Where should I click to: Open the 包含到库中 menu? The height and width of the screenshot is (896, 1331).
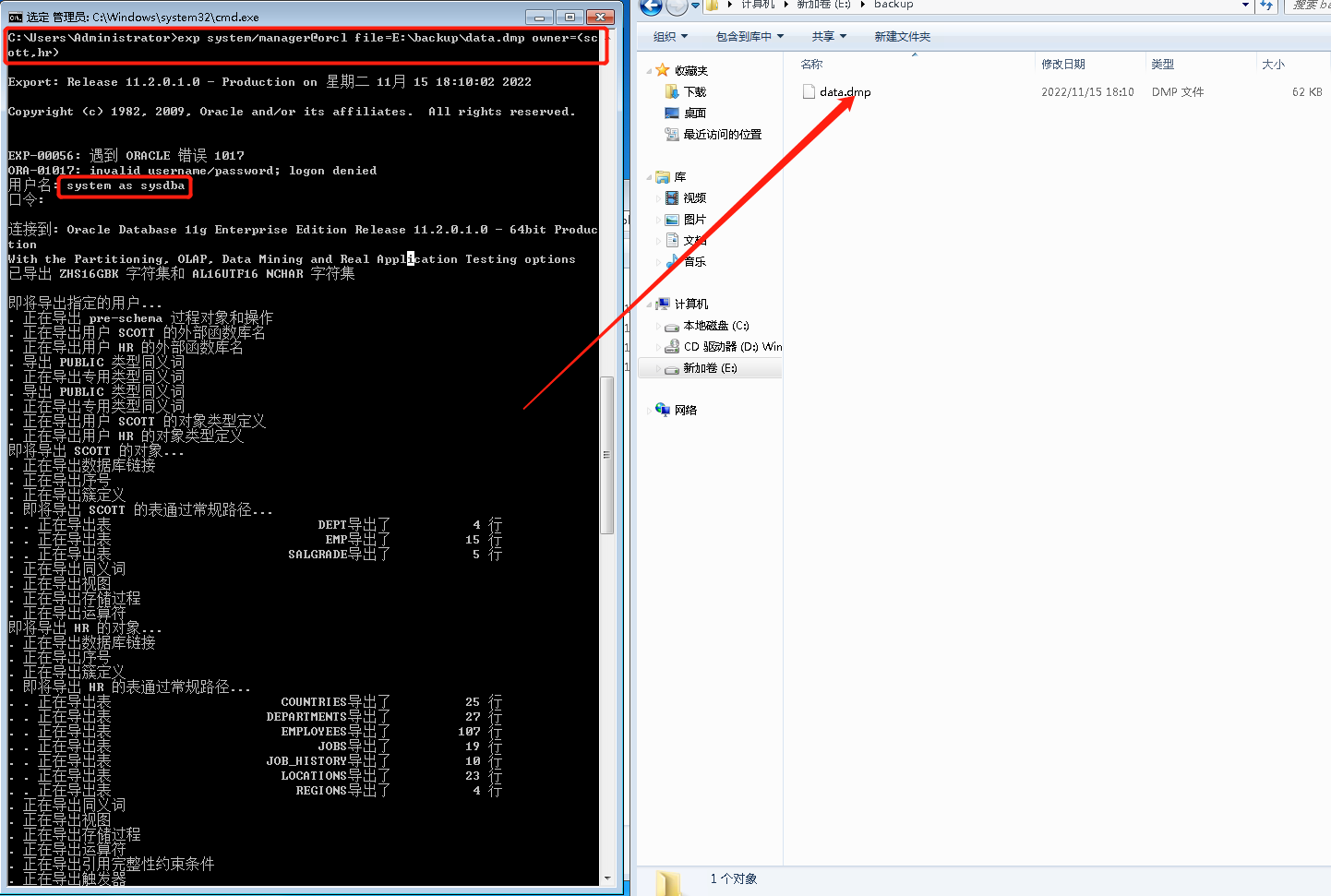click(x=749, y=37)
